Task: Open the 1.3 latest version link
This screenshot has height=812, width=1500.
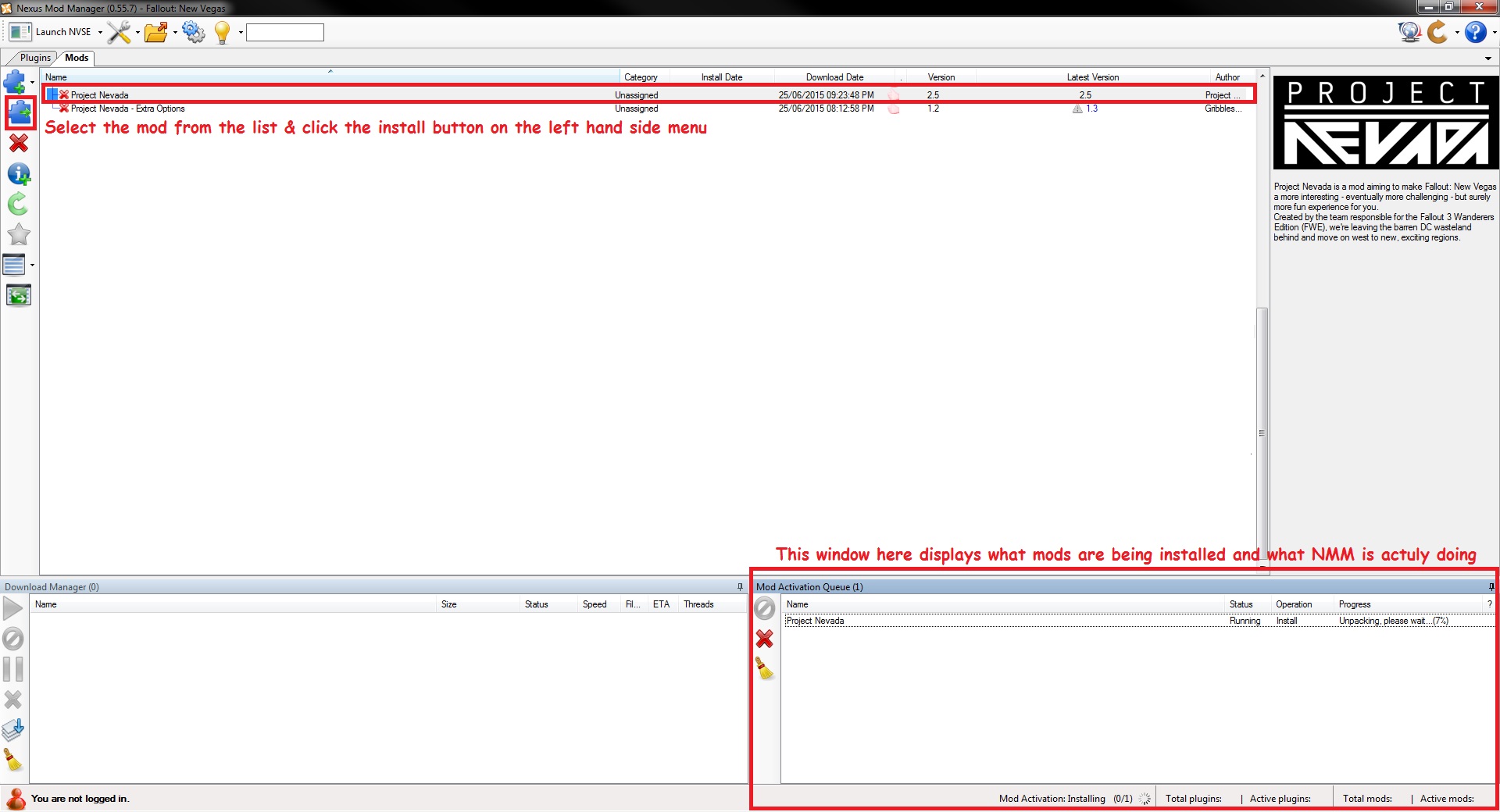Action: [1092, 109]
